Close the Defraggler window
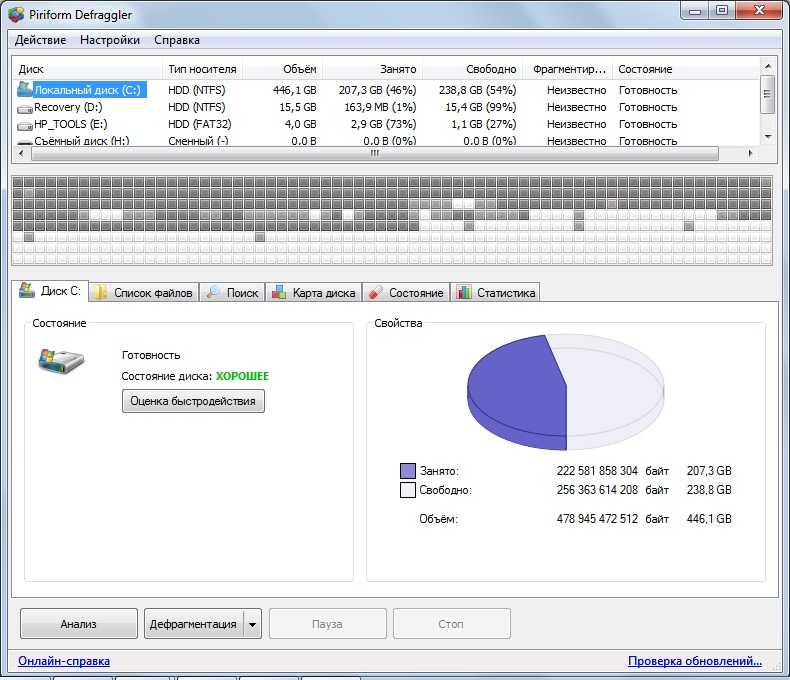Image resolution: width=790 pixels, height=680 pixels. point(759,11)
